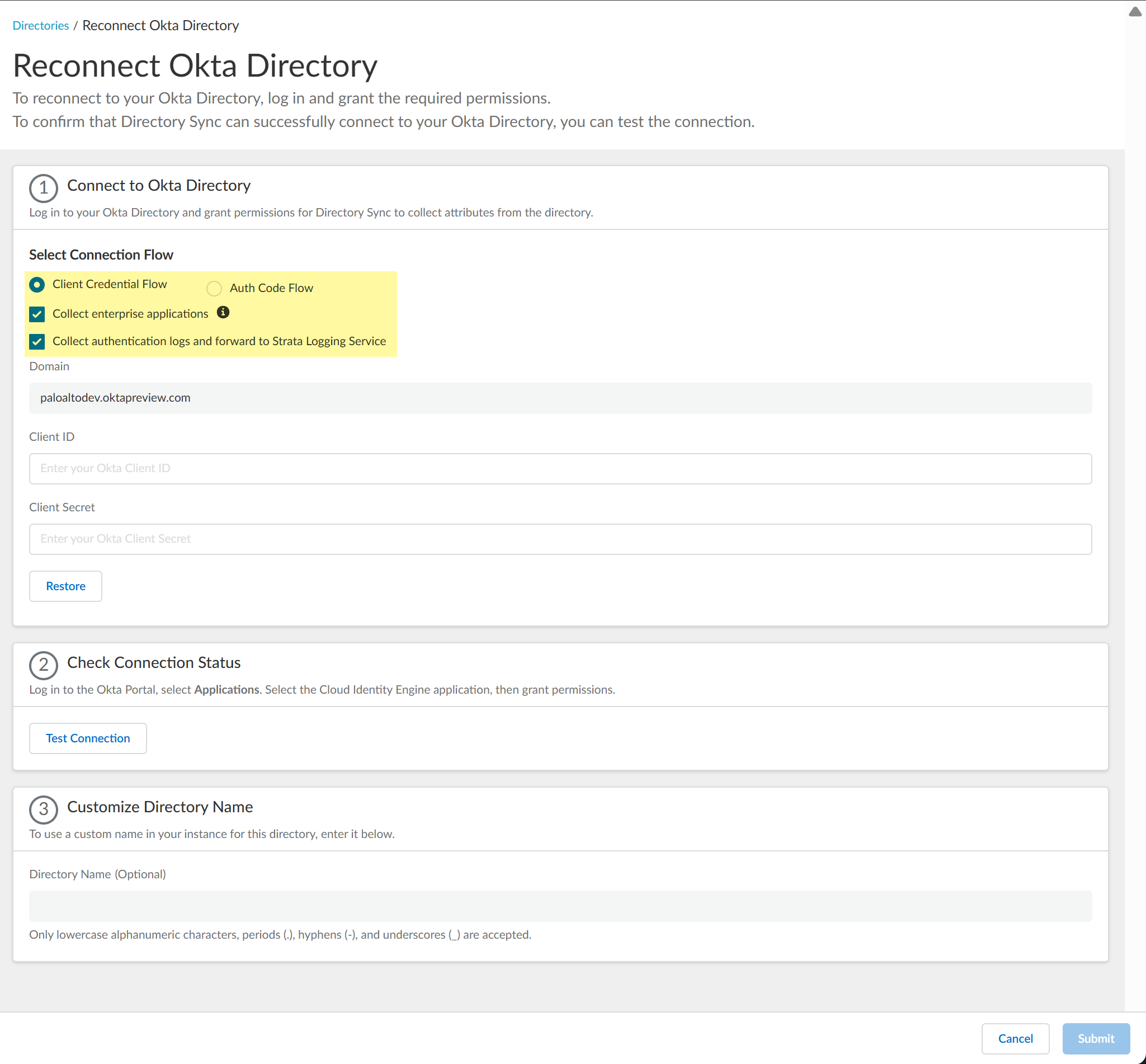Click info icon beside Collect enterprise applications
Viewport: 1146px width, 1064px height.
coord(223,313)
